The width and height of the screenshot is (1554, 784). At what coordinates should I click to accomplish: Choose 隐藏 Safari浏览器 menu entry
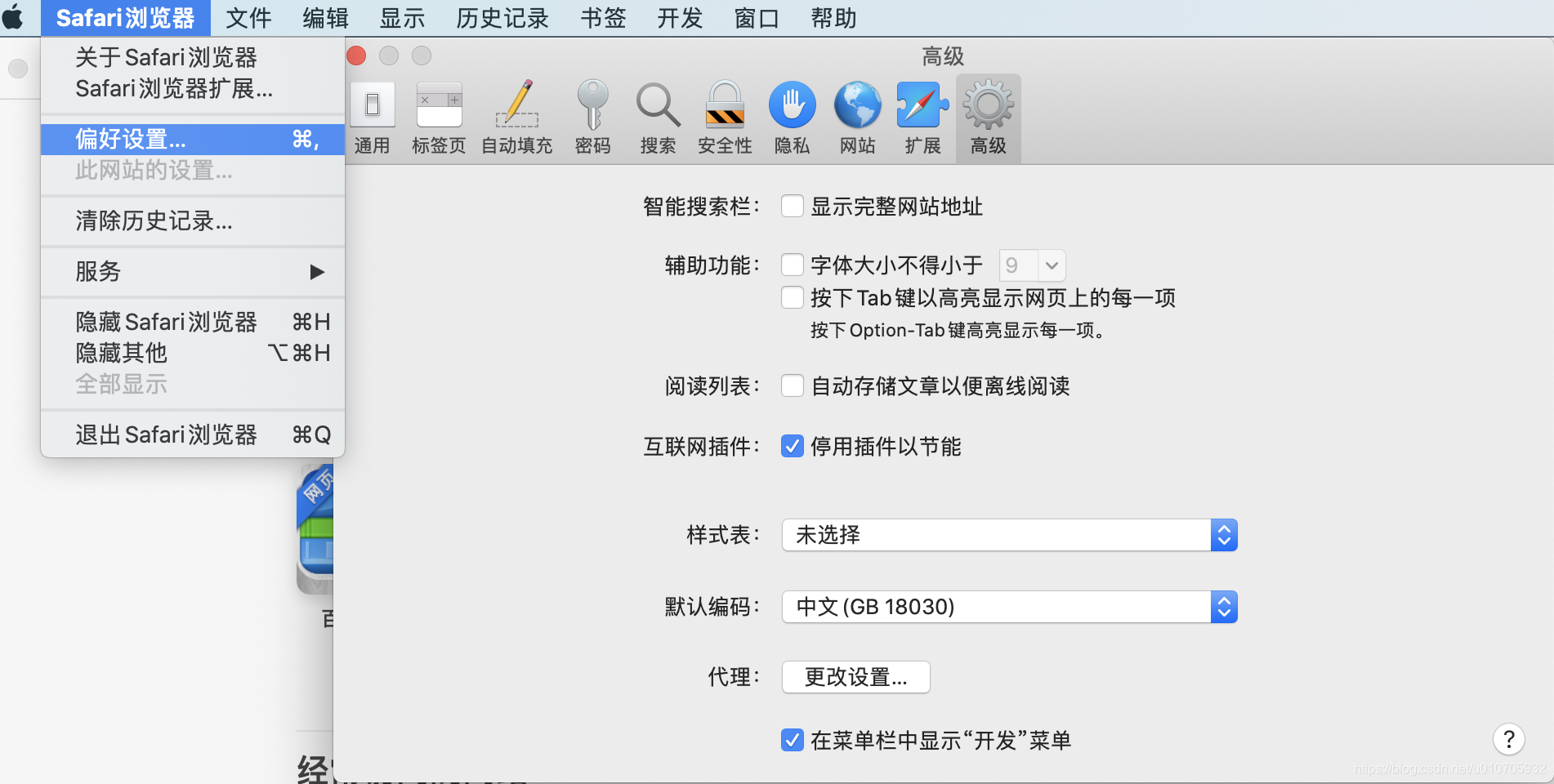pyautogui.click(x=193, y=322)
